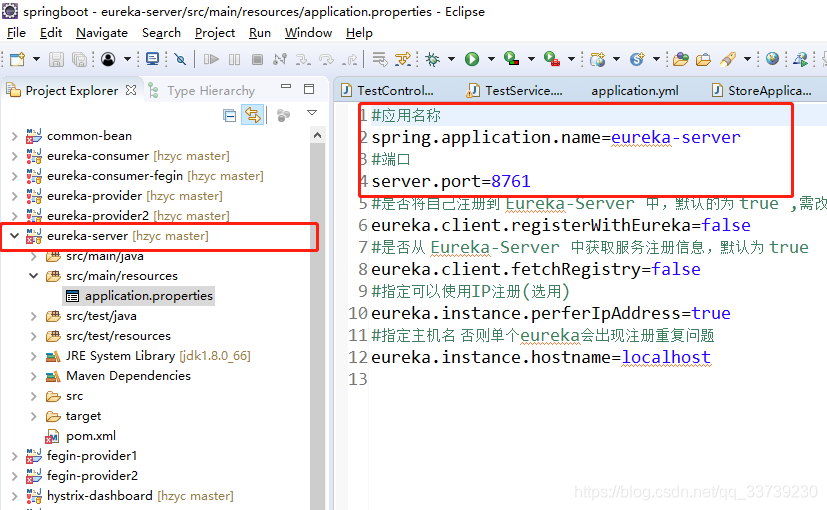The height and width of the screenshot is (510, 827).
Task: Click the Save All icon
Action: (79, 59)
